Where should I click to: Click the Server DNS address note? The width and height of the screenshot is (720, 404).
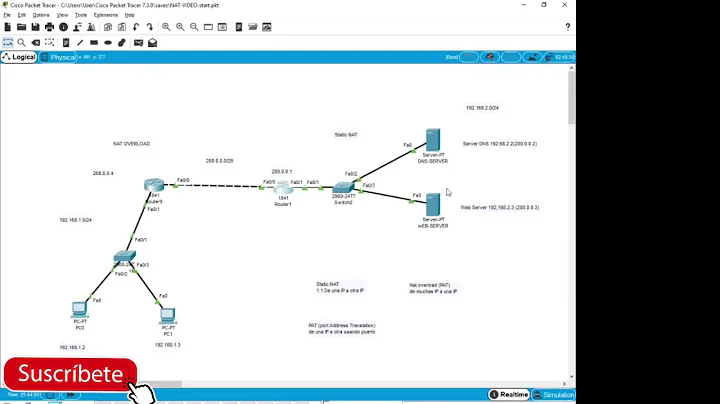coord(500,144)
